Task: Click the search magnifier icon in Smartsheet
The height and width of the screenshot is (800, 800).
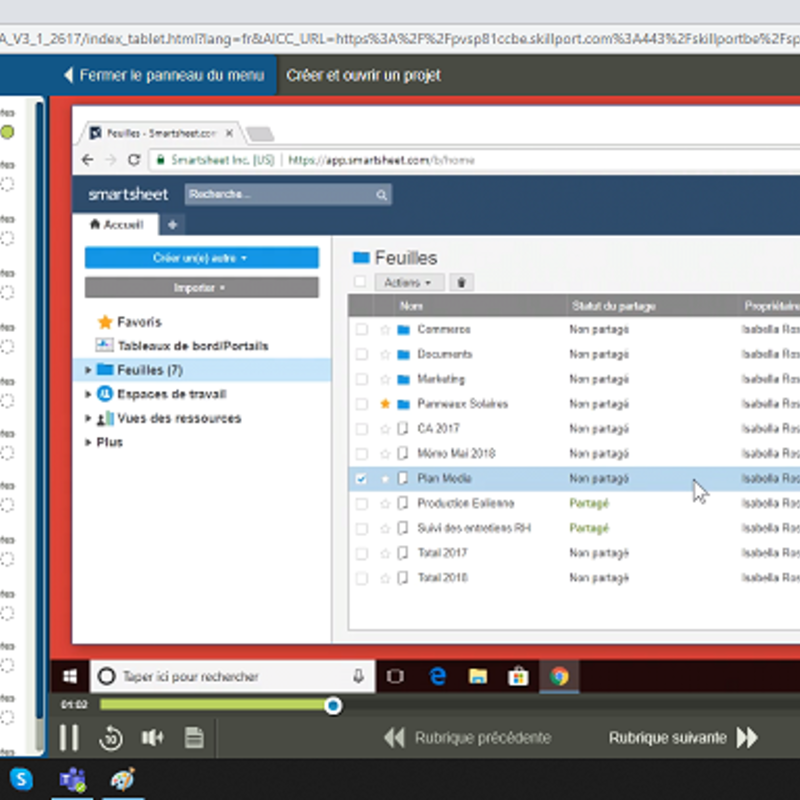Action: coord(382,195)
